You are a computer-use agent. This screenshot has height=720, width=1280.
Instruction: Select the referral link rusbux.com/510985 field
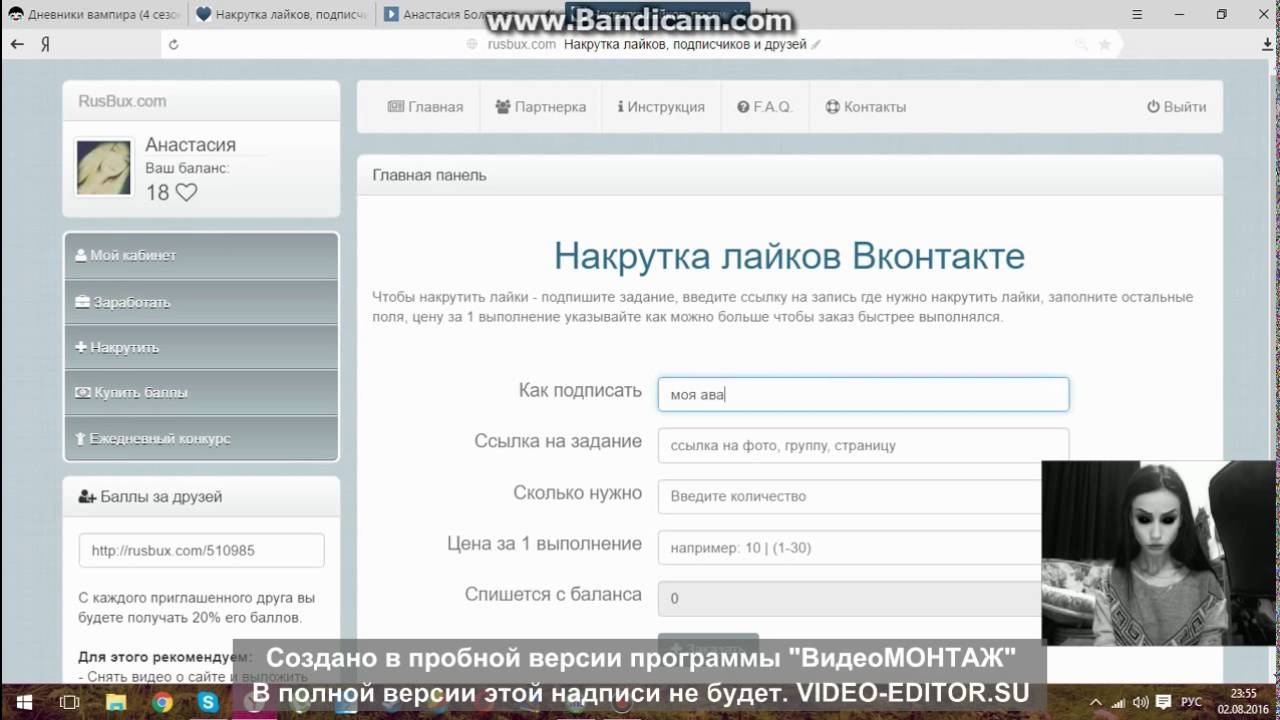[201, 550]
